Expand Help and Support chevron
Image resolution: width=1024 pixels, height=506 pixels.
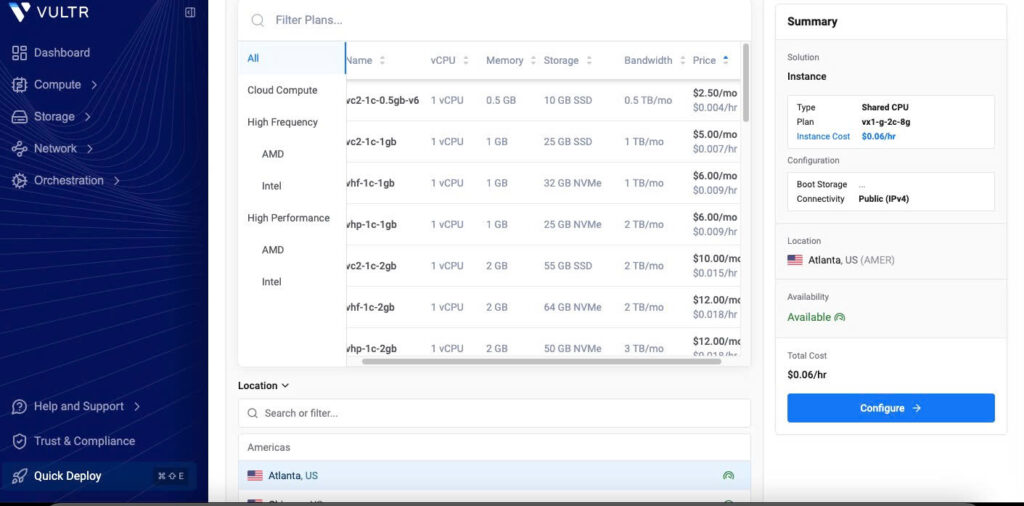point(136,407)
